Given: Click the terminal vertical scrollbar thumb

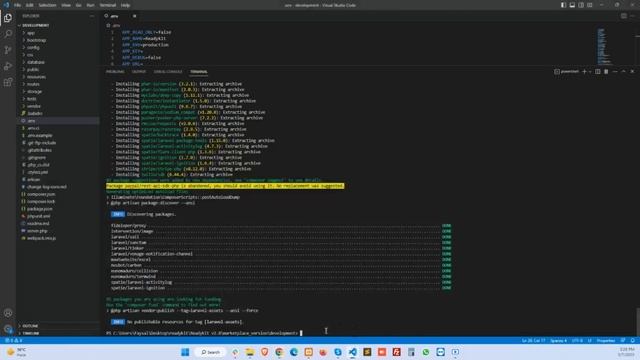Looking at the screenshot, I should 638,322.
